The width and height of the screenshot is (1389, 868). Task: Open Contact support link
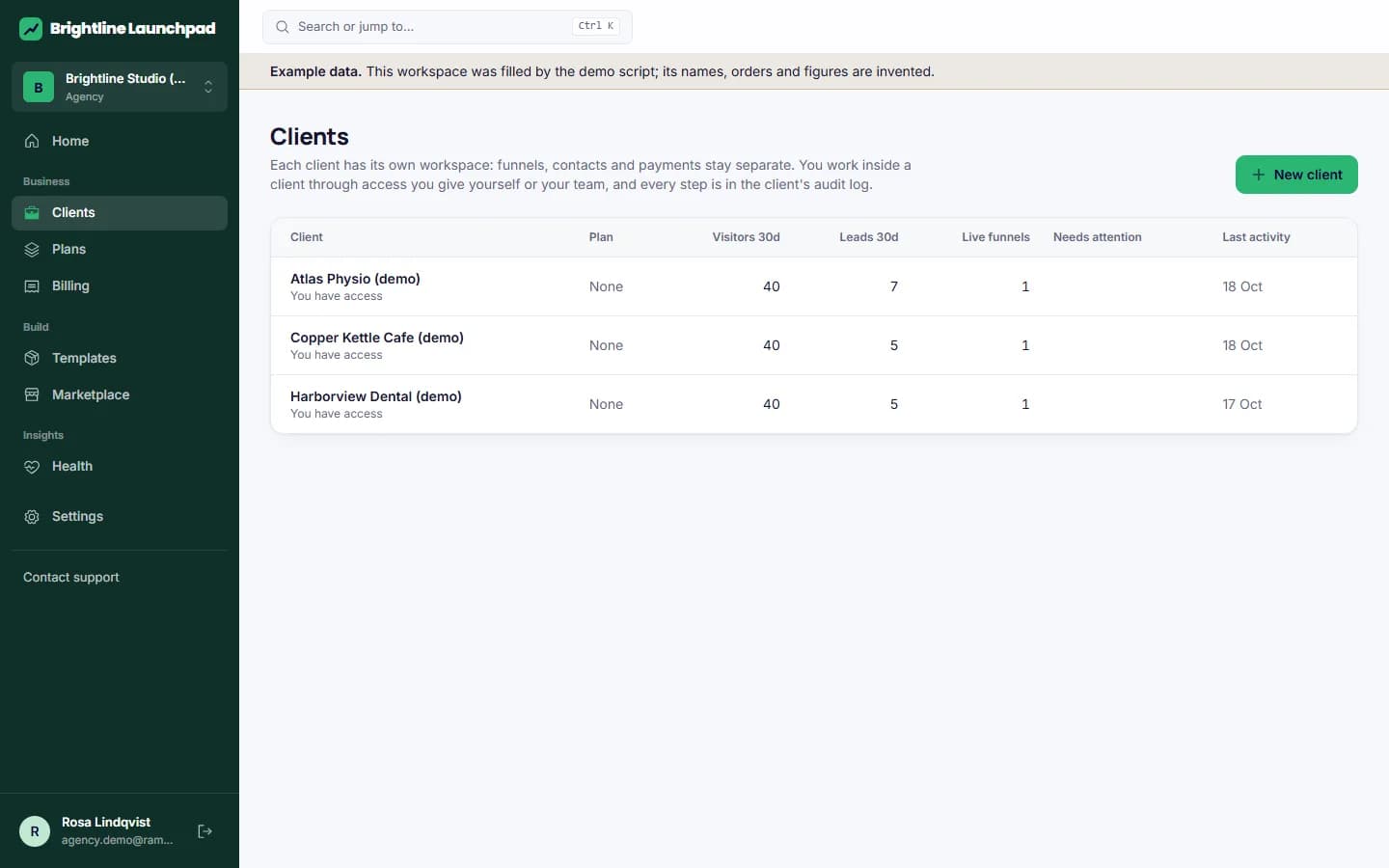(71, 578)
